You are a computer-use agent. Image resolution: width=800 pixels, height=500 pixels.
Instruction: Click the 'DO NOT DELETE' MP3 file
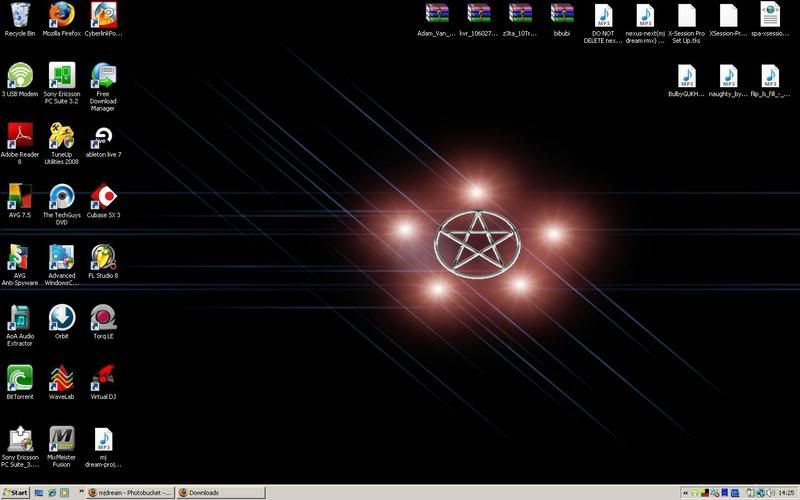604,15
